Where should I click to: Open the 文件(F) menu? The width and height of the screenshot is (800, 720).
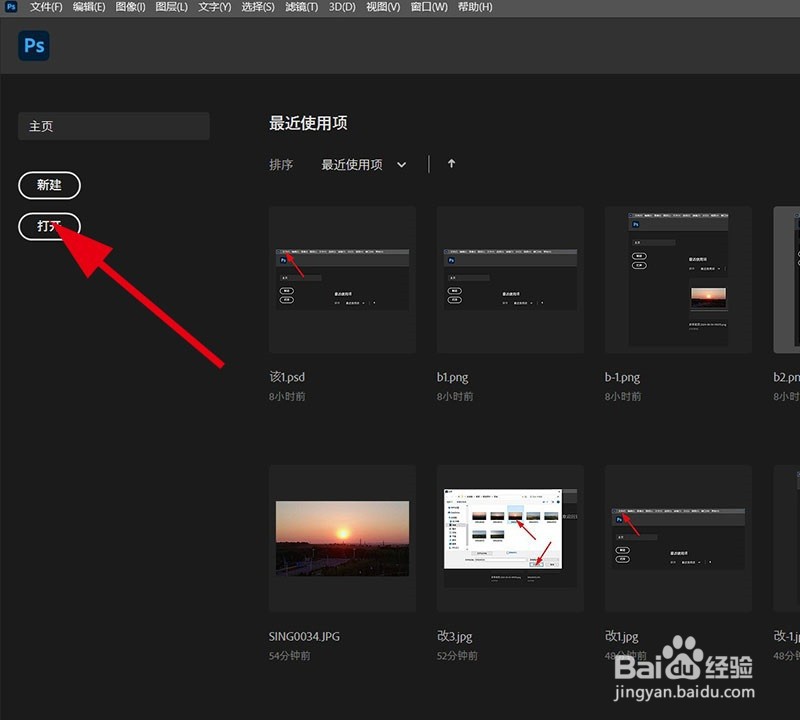coord(46,7)
